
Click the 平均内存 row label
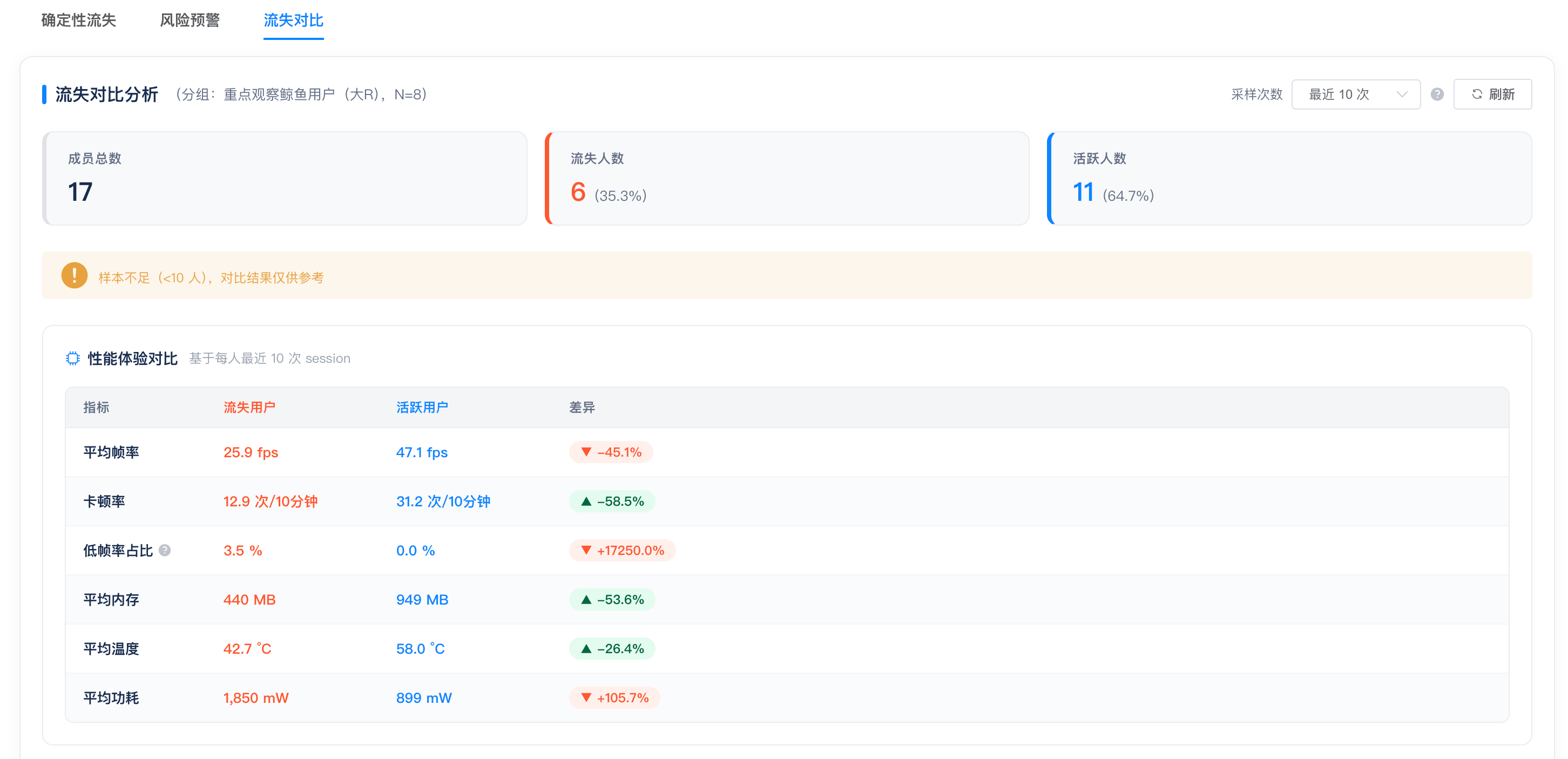(x=111, y=600)
